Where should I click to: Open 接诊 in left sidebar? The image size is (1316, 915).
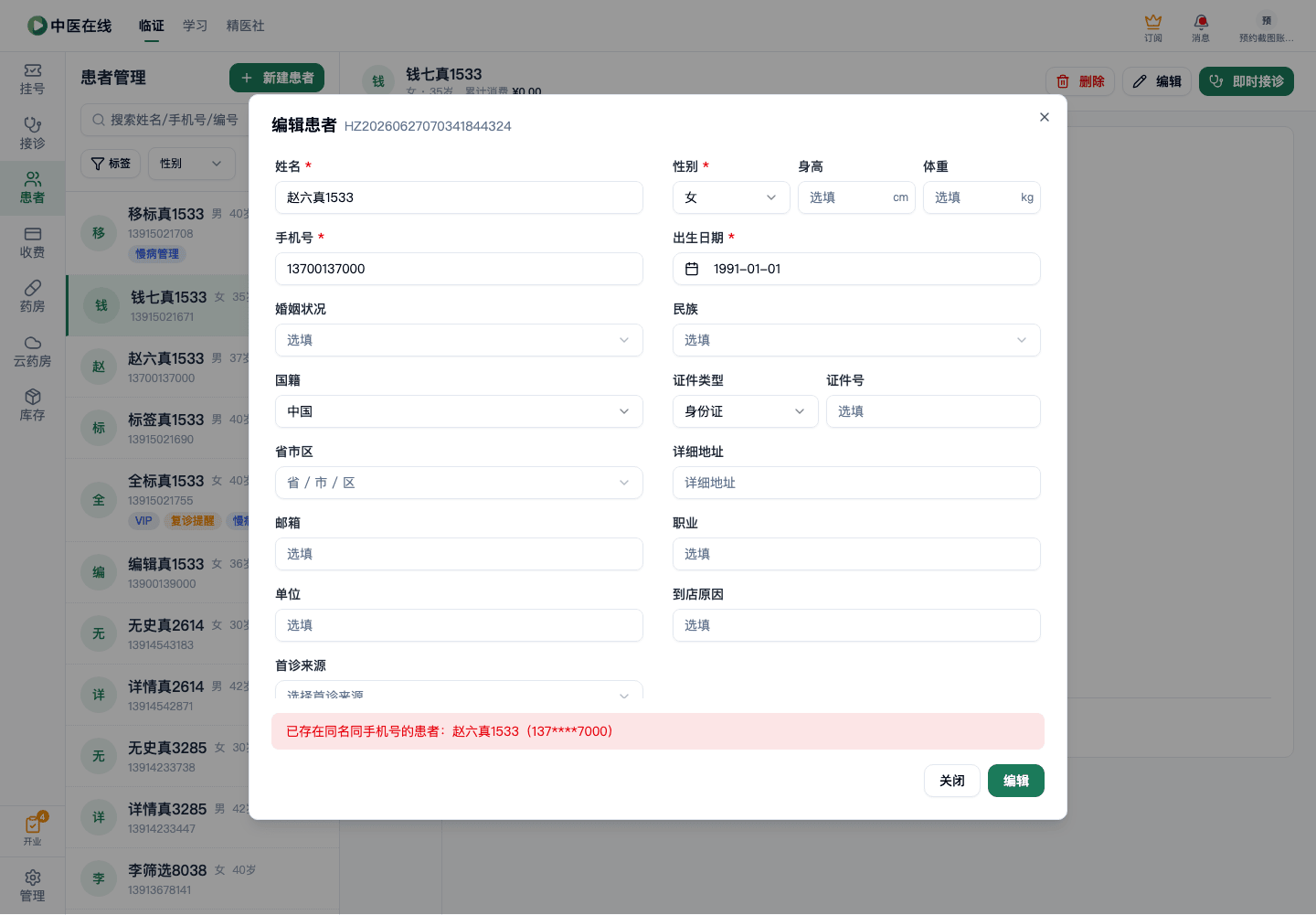[x=32, y=133]
